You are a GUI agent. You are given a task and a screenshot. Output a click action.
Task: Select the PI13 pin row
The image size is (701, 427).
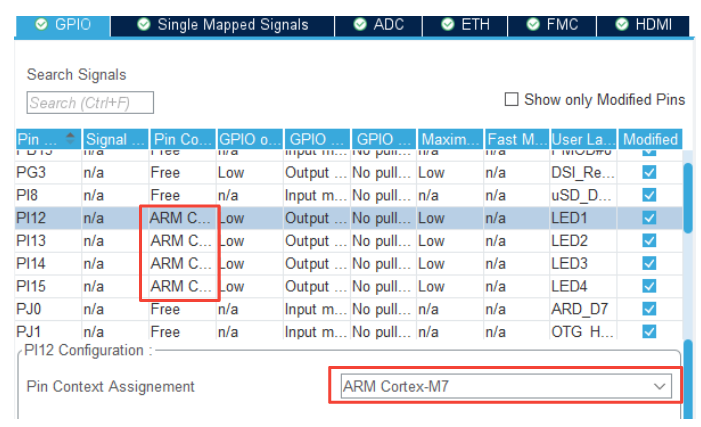click(x=32, y=241)
